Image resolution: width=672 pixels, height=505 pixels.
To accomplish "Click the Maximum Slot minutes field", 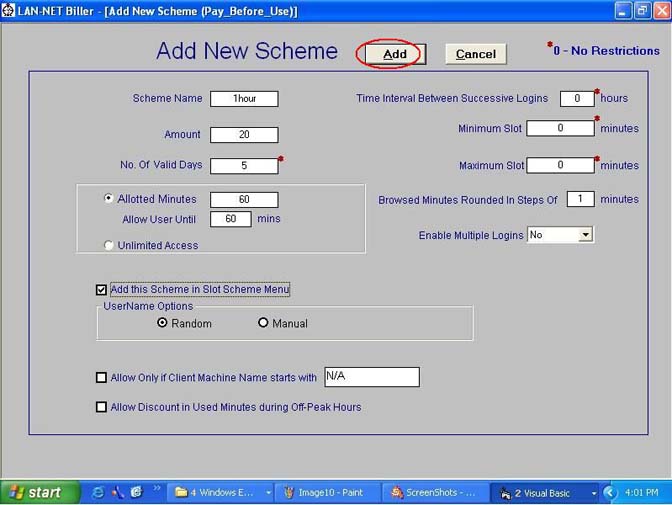I will tap(560, 165).
